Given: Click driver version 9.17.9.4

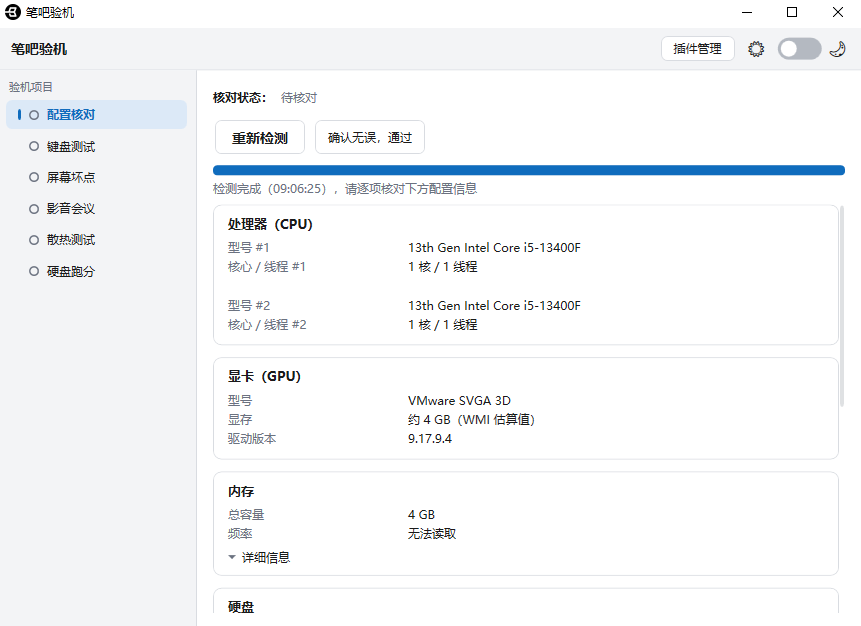Looking at the screenshot, I should click(430, 439).
